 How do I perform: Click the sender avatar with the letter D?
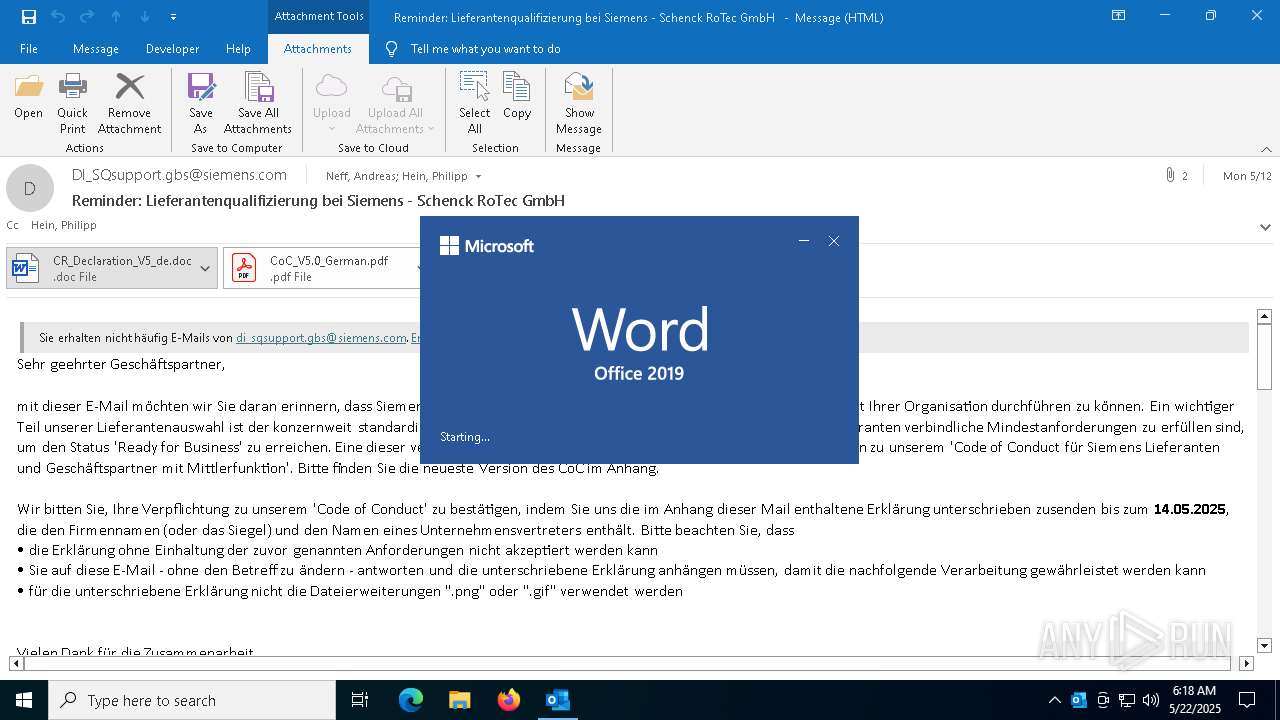pos(30,188)
